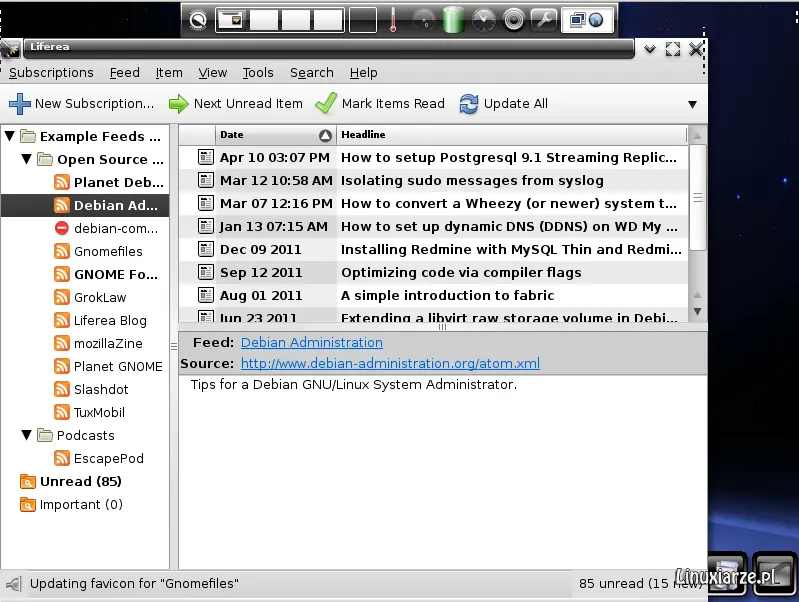This screenshot has width=799, height=602.
Task: Switch to the fourth virtual desktop in pager
Action: tap(328, 20)
